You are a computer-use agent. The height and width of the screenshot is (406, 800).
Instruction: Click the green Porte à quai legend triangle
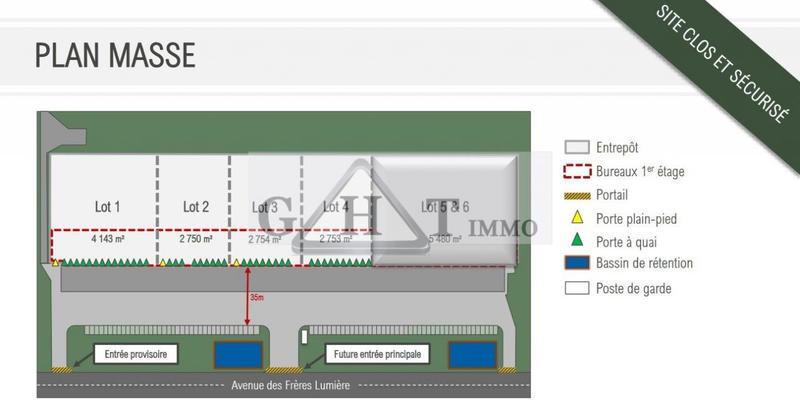tap(575, 241)
